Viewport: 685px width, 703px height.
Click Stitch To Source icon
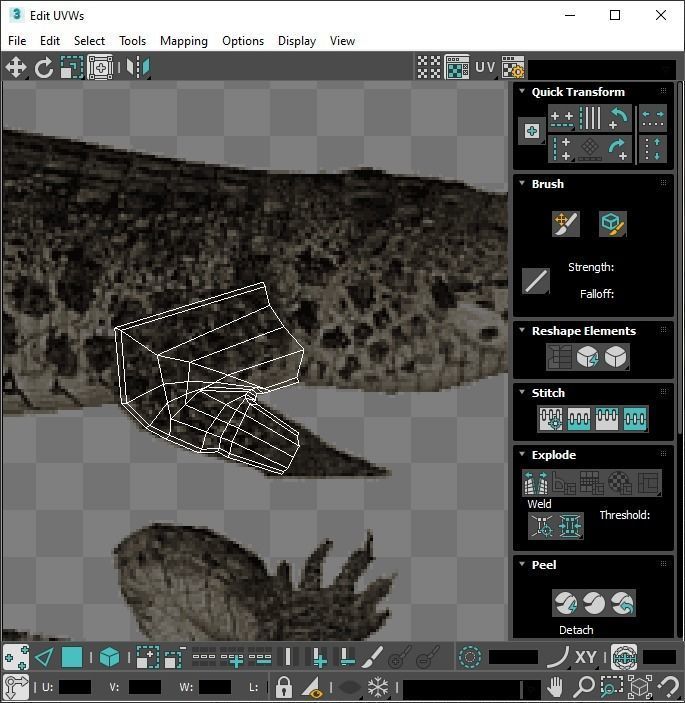pyautogui.click(x=607, y=419)
